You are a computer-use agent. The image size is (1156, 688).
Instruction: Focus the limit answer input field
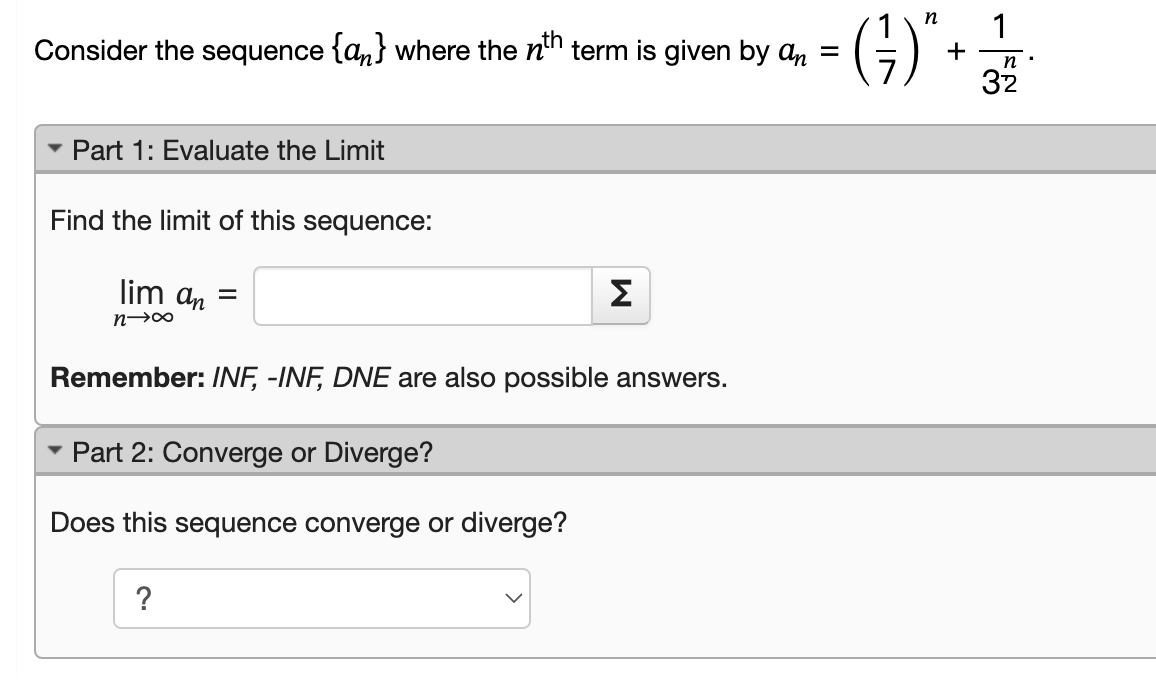(423, 296)
